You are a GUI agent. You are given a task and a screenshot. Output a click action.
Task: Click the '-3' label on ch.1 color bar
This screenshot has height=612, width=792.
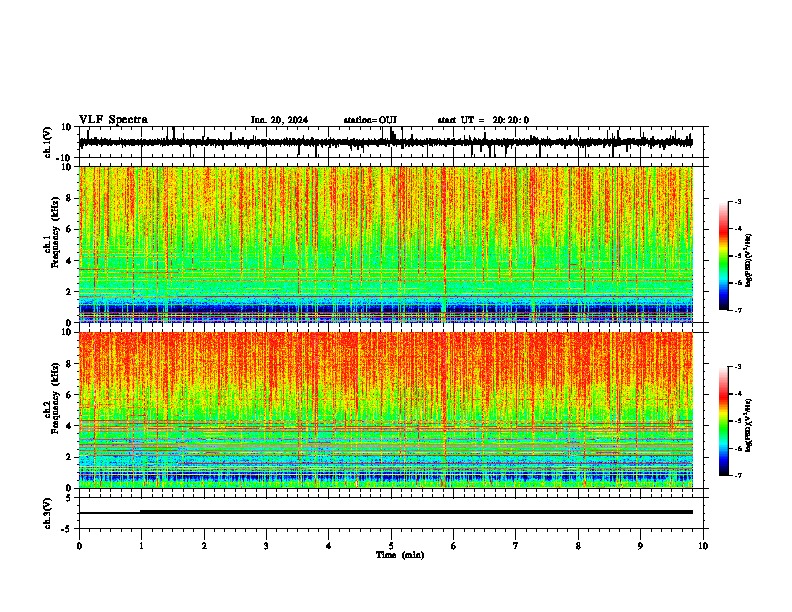point(737,201)
